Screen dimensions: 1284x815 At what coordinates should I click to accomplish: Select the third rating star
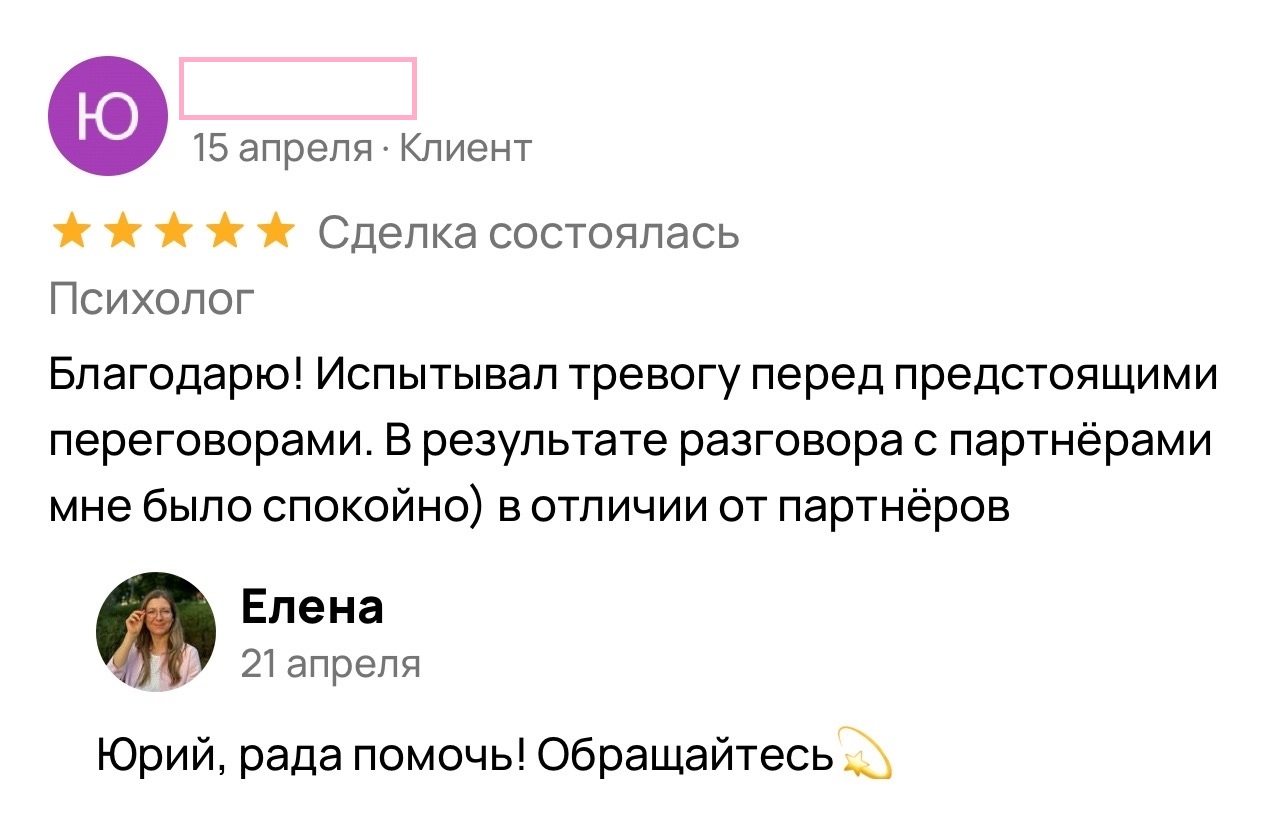(172, 233)
